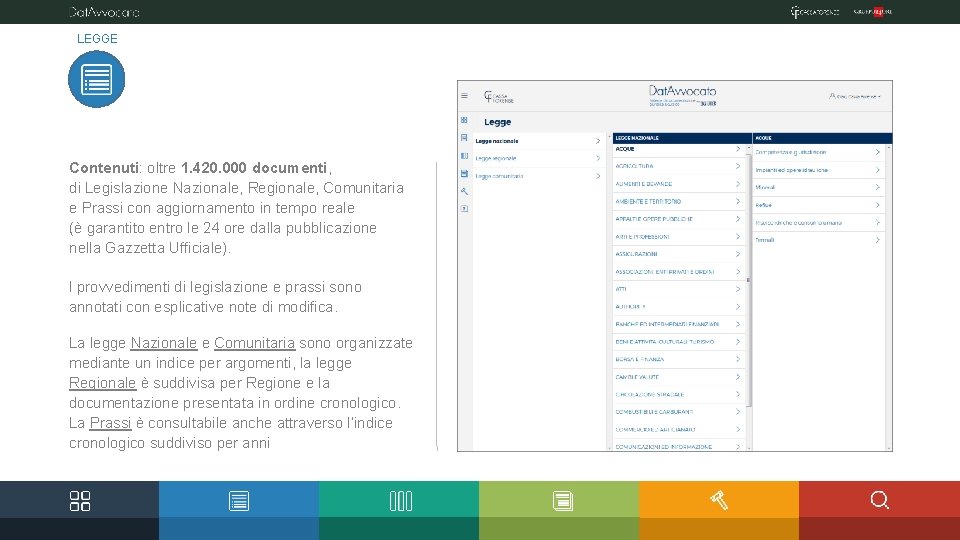
Task: Open the dashboard grid tile in bottom bar
Action: tap(80, 501)
